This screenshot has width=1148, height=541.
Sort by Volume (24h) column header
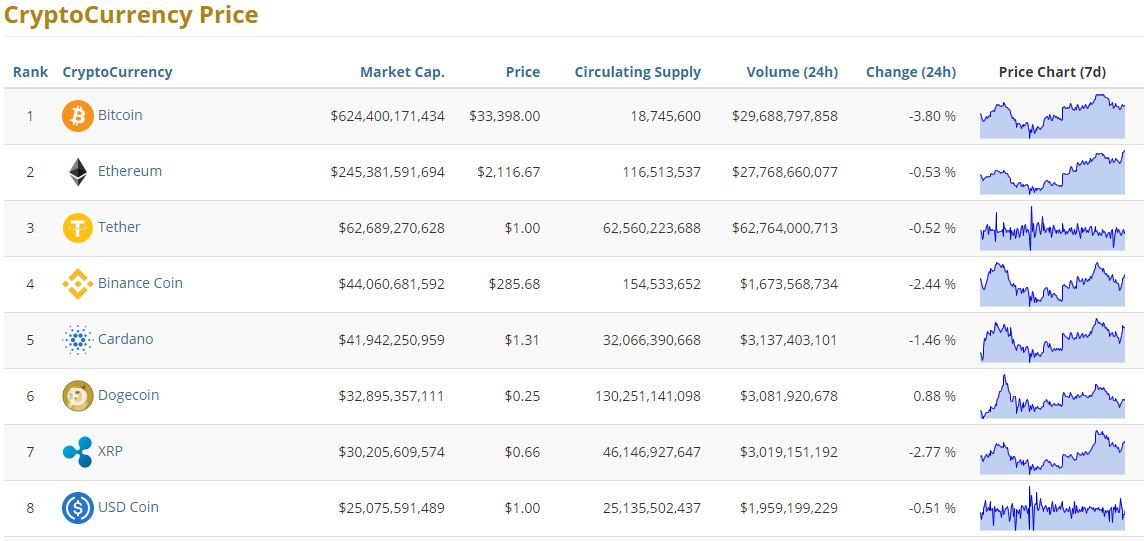tap(792, 72)
